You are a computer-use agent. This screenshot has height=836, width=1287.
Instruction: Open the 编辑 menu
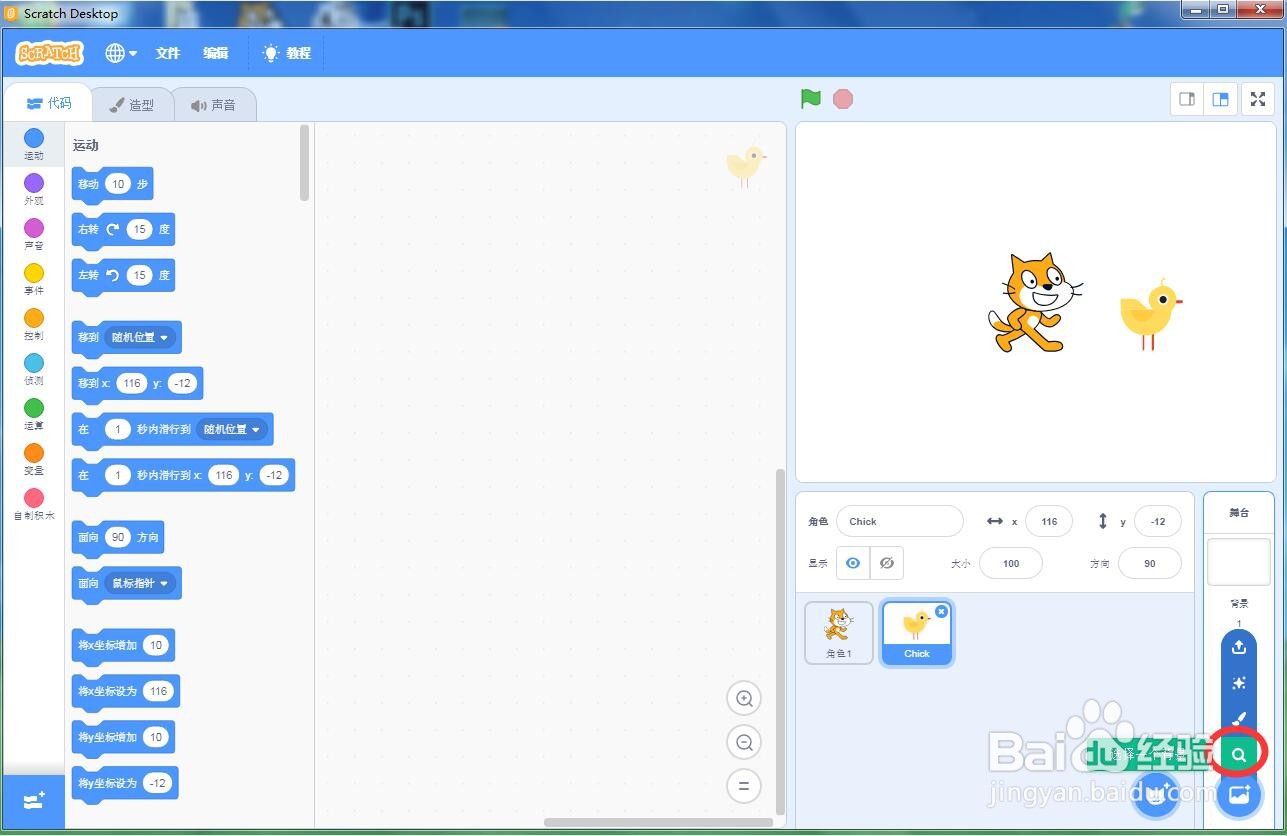(216, 53)
